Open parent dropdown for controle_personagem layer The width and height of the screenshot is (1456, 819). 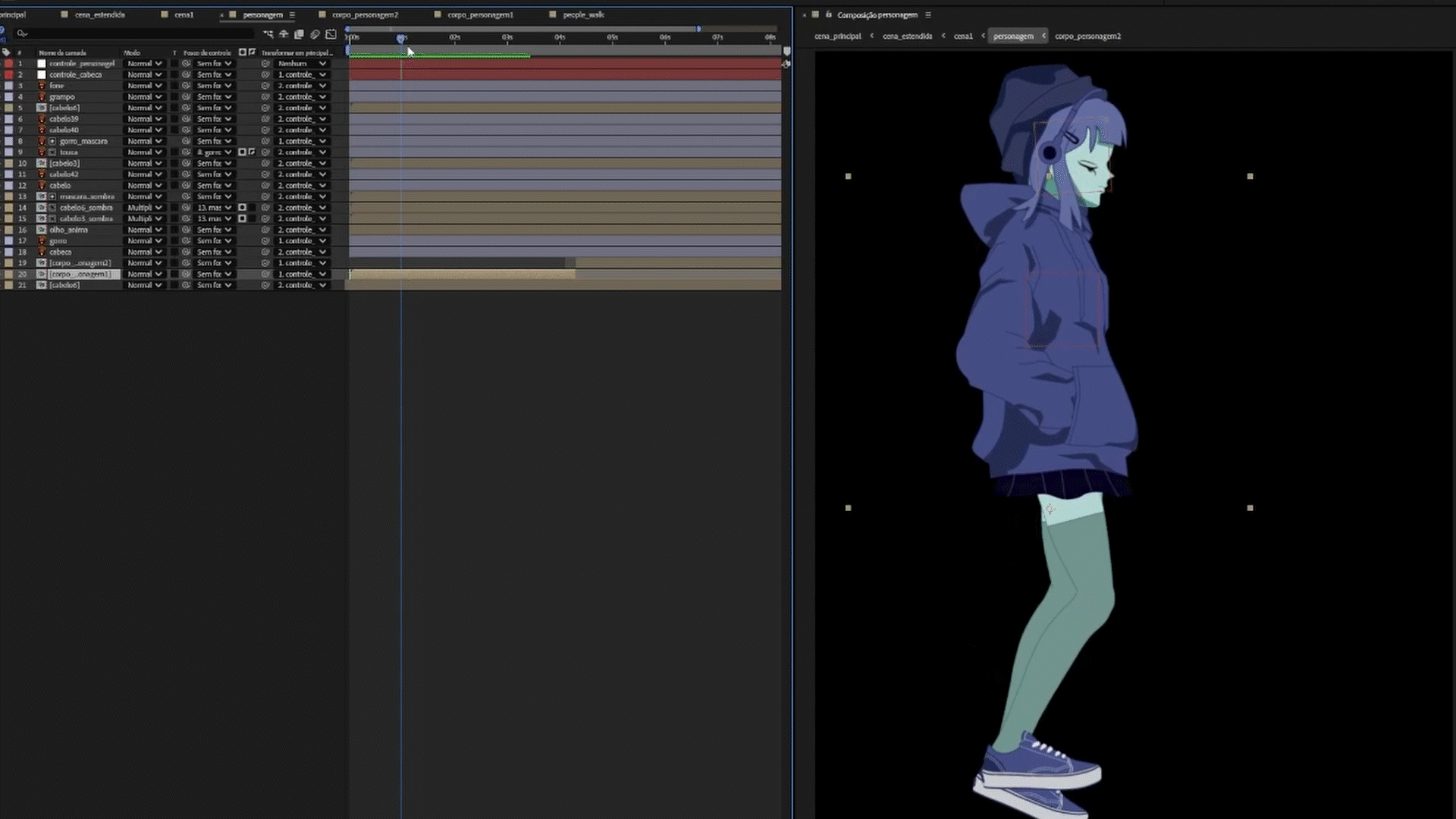click(302, 64)
